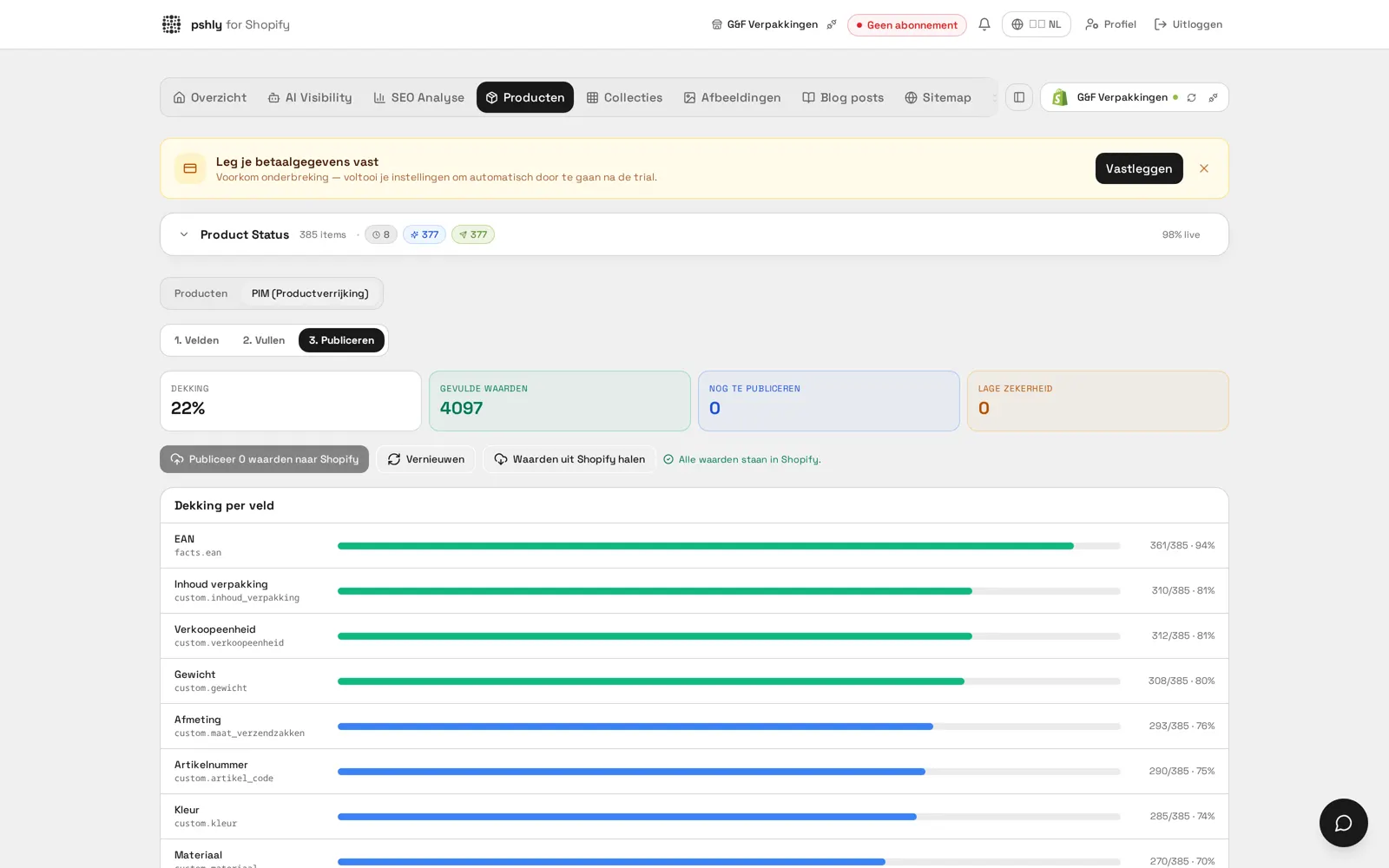
Task: Click the Gewicht field name
Action: pos(195,674)
